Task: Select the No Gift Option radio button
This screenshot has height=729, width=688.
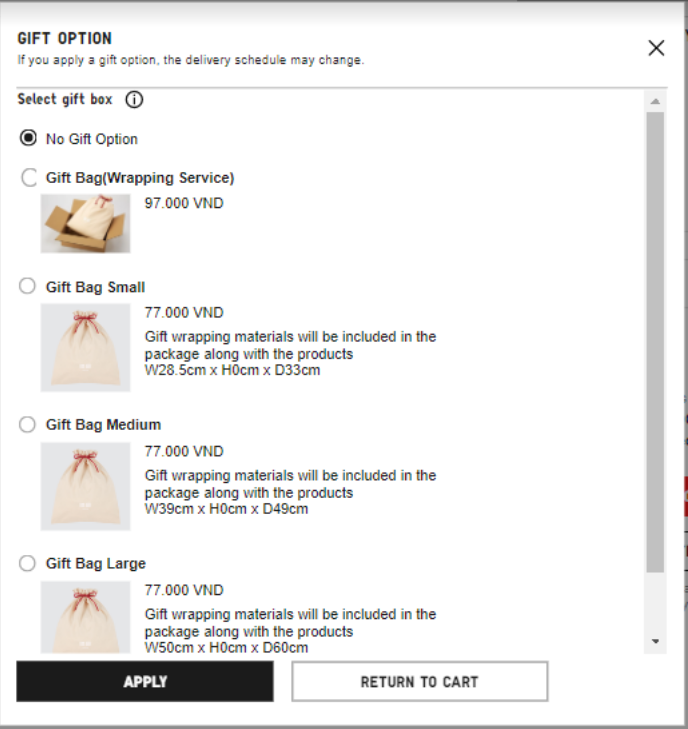Action: click(x=29, y=138)
